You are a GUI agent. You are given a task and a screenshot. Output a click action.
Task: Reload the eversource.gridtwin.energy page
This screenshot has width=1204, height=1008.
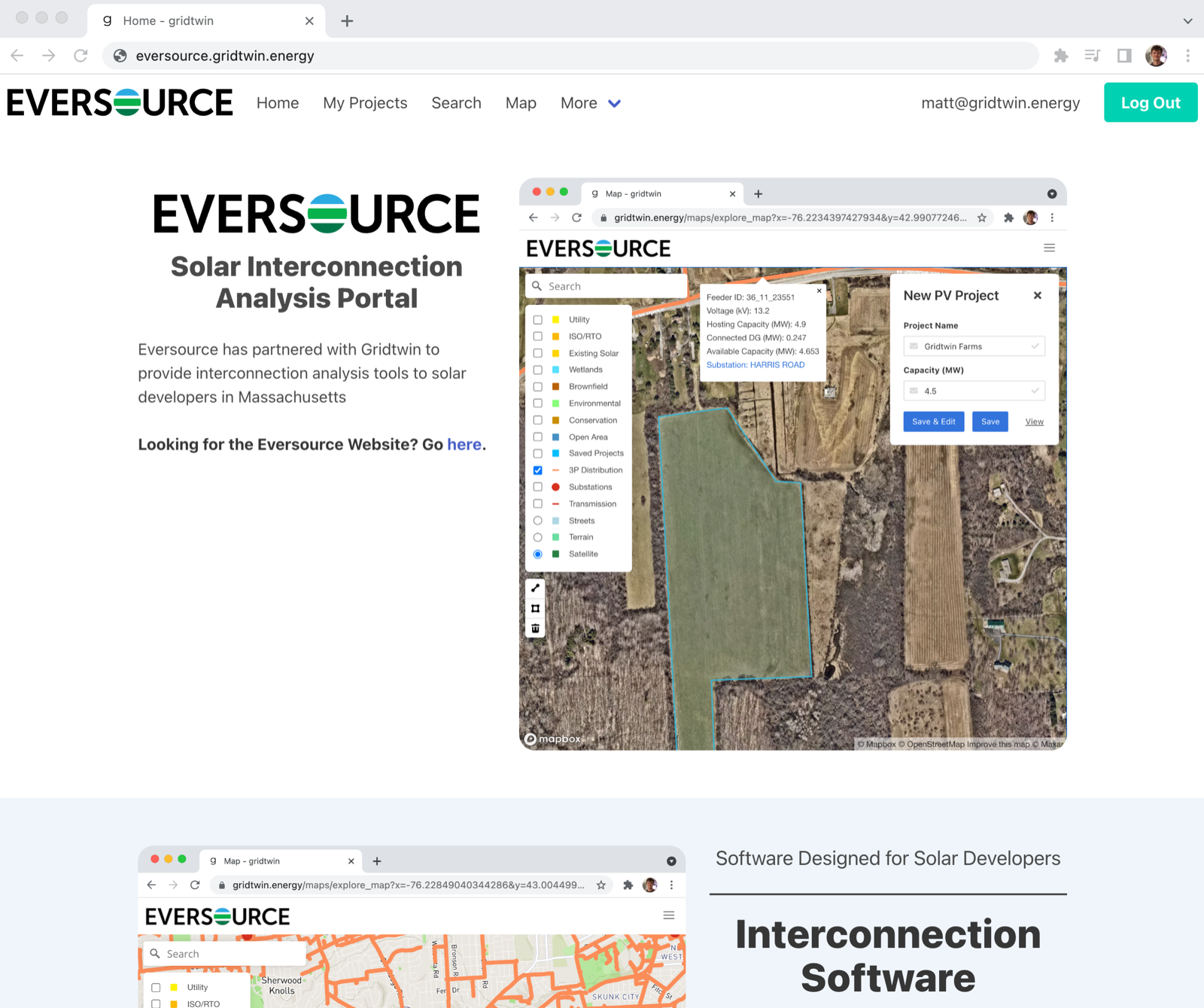pos(81,56)
